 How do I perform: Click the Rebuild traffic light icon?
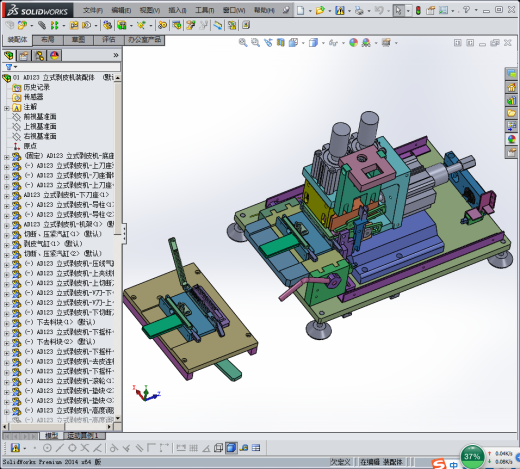pos(418,10)
